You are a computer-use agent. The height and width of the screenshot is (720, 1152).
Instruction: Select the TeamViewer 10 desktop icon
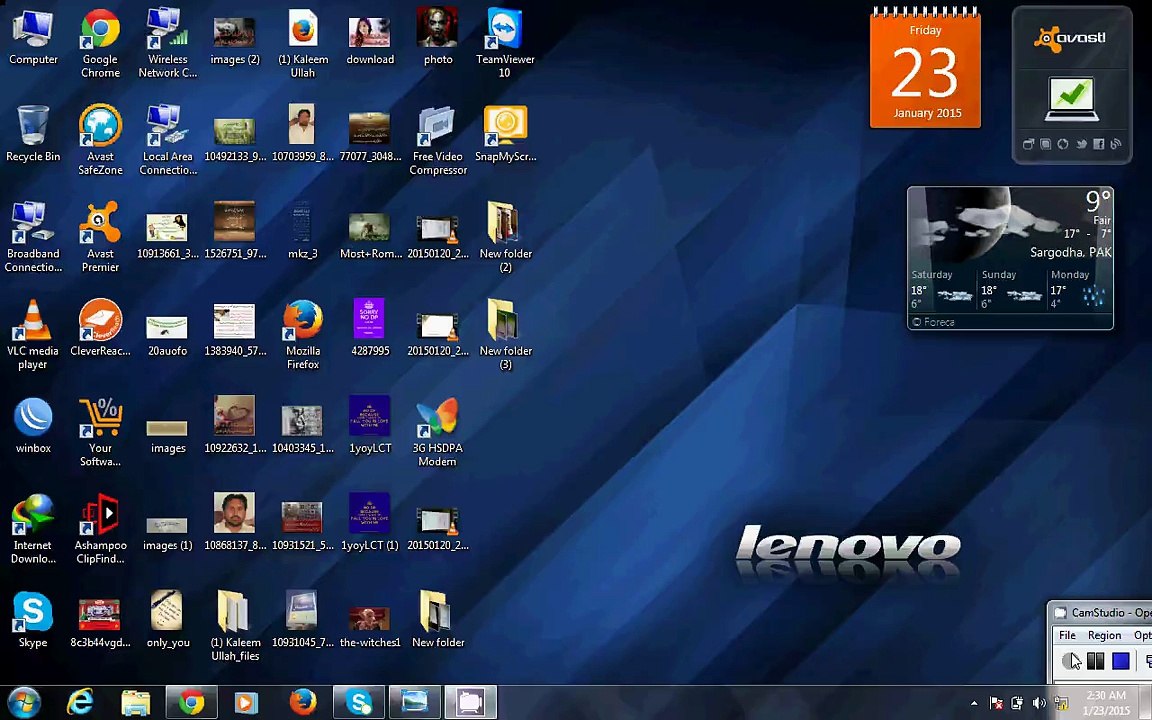click(x=505, y=44)
